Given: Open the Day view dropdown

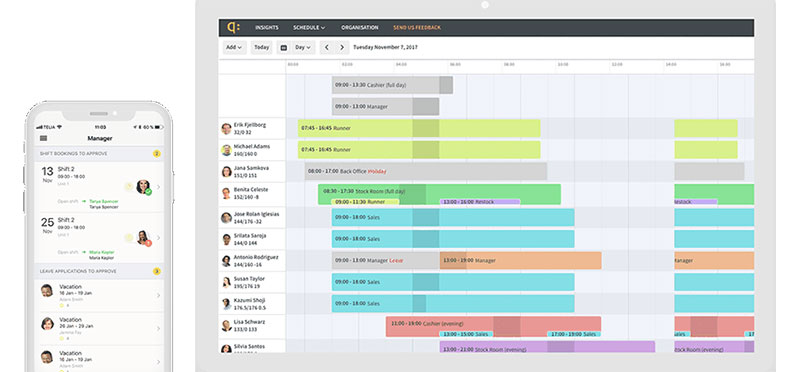Looking at the screenshot, I should pos(303,47).
